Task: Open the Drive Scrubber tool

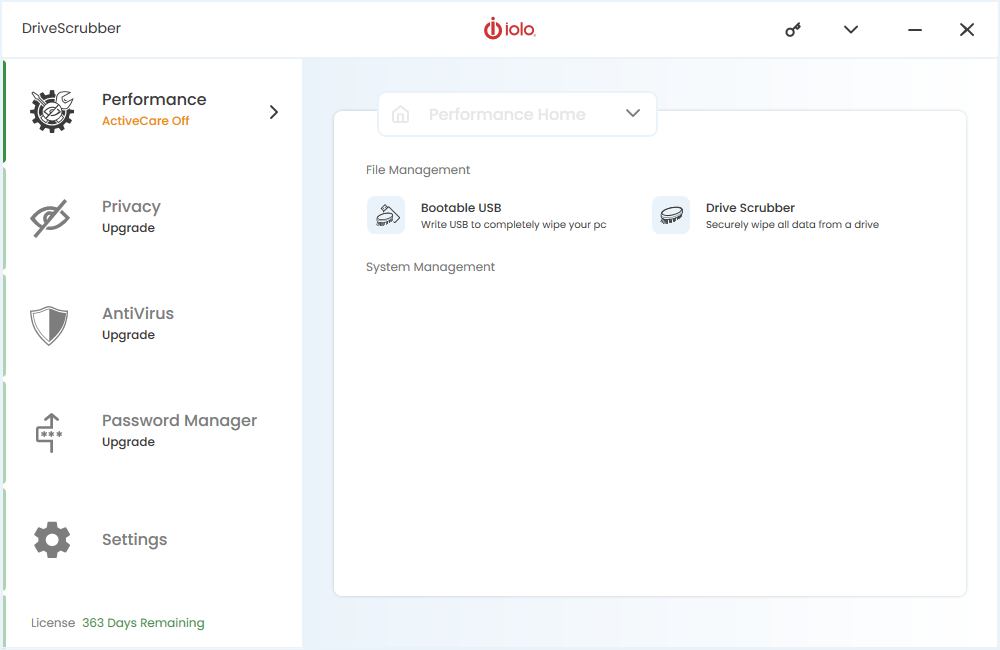Action: point(750,208)
